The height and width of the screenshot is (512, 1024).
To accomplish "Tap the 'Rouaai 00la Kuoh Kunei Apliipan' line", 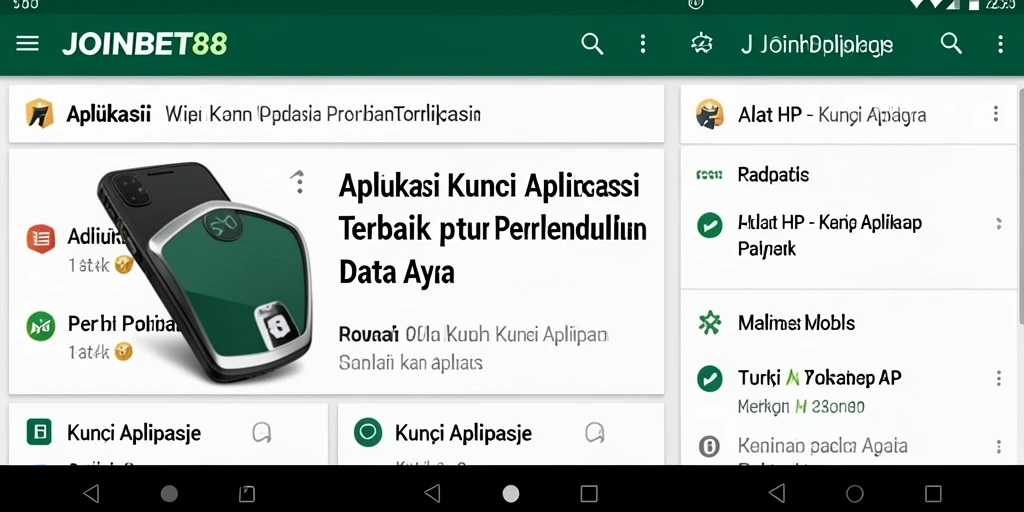I will (473, 335).
